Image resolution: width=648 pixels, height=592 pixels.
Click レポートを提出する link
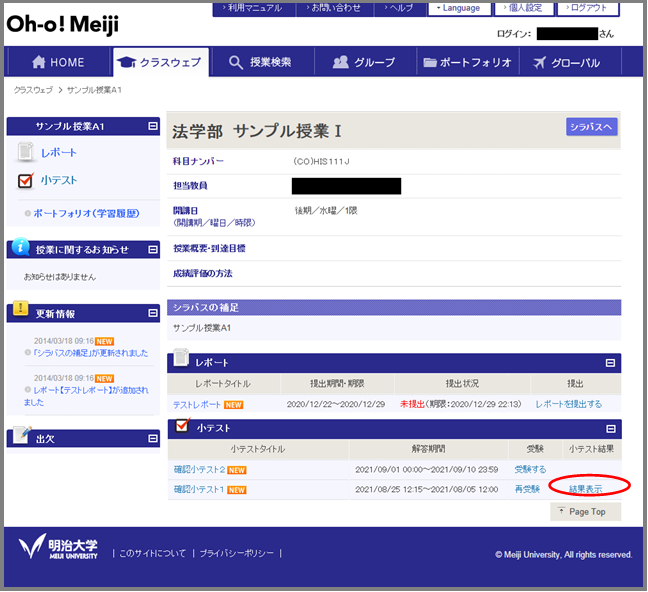click(x=568, y=404)
